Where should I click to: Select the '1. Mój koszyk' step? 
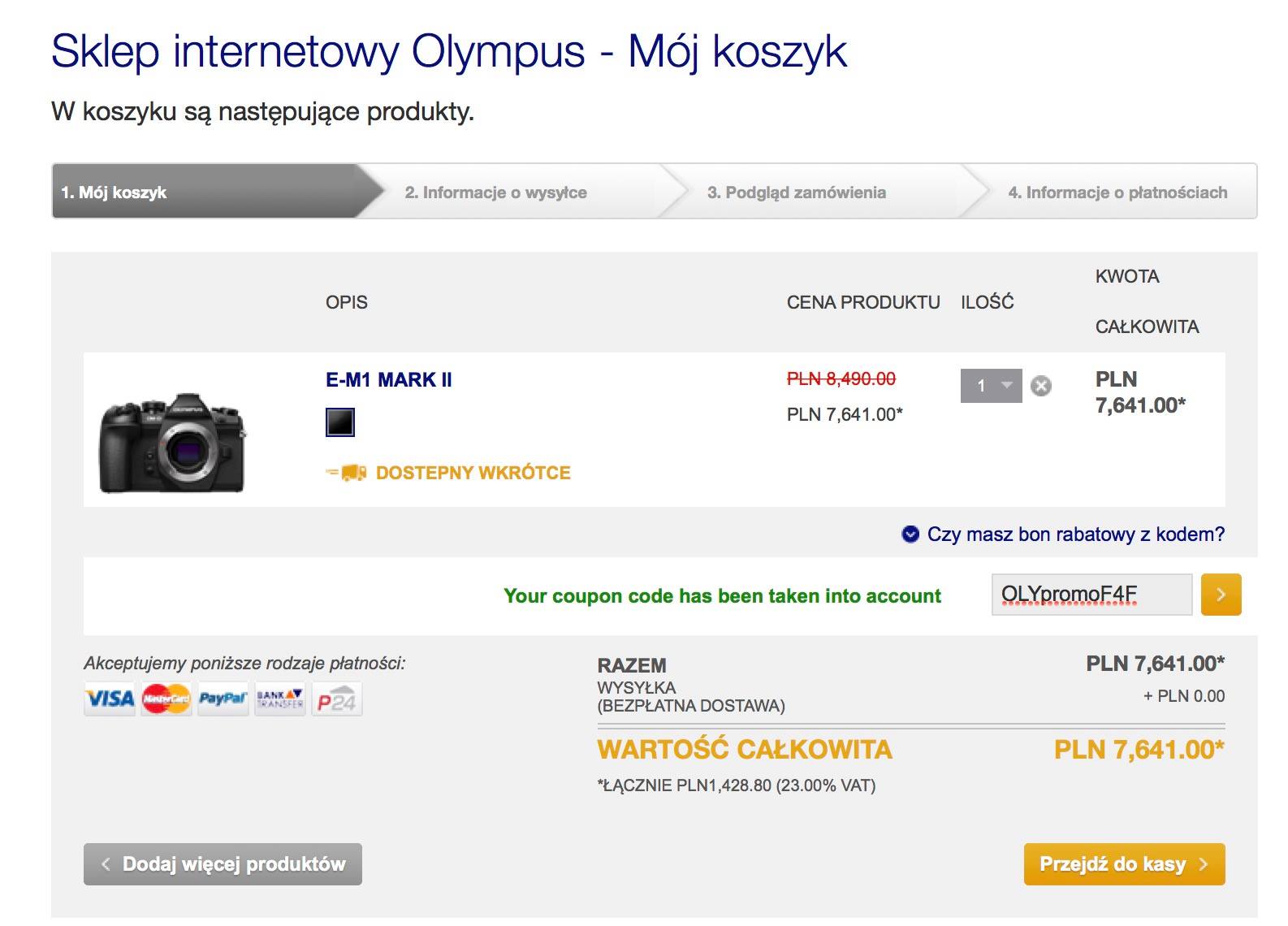click(x=115, y=193)
